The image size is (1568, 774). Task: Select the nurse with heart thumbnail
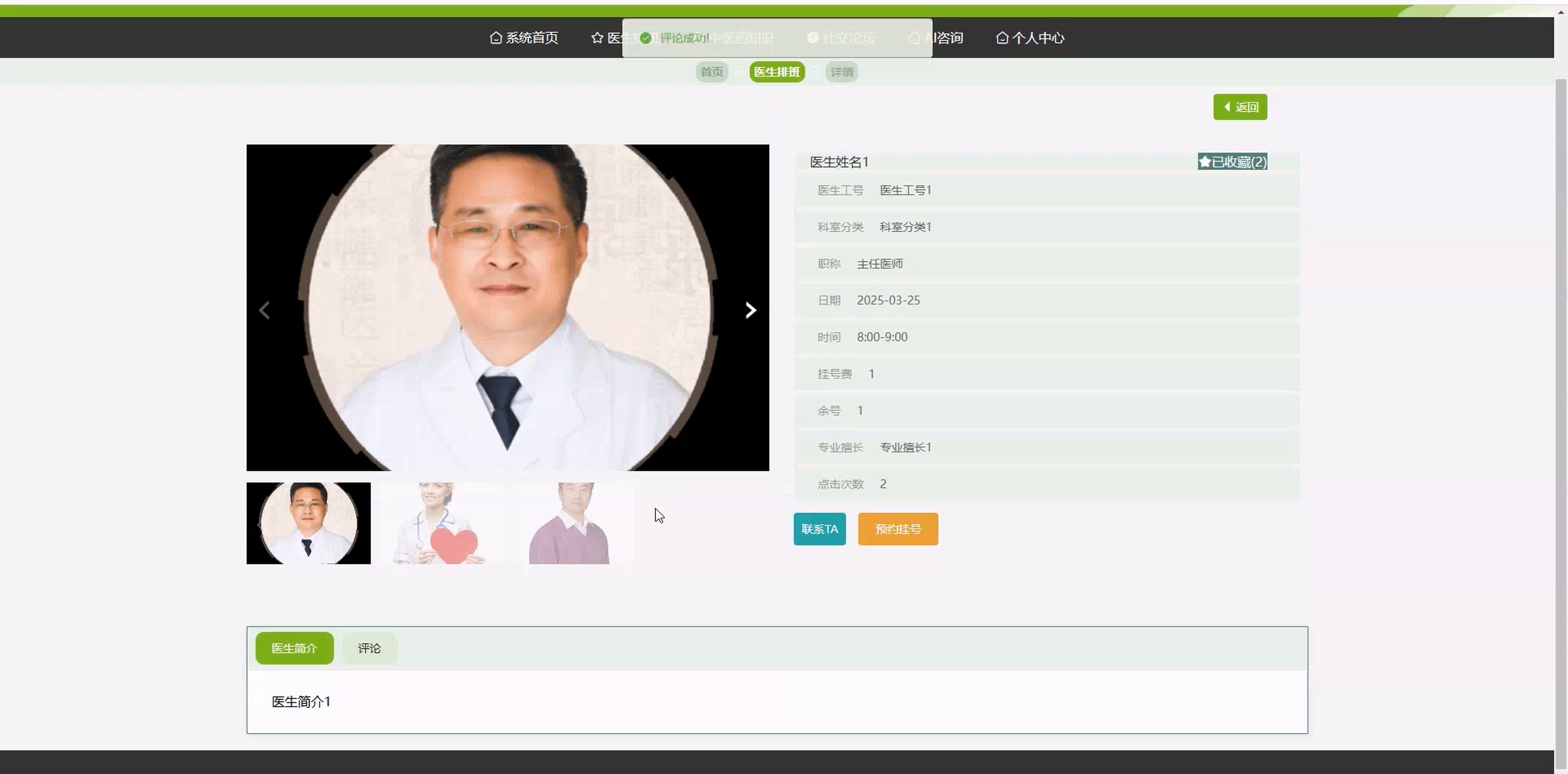click(440, 523)
